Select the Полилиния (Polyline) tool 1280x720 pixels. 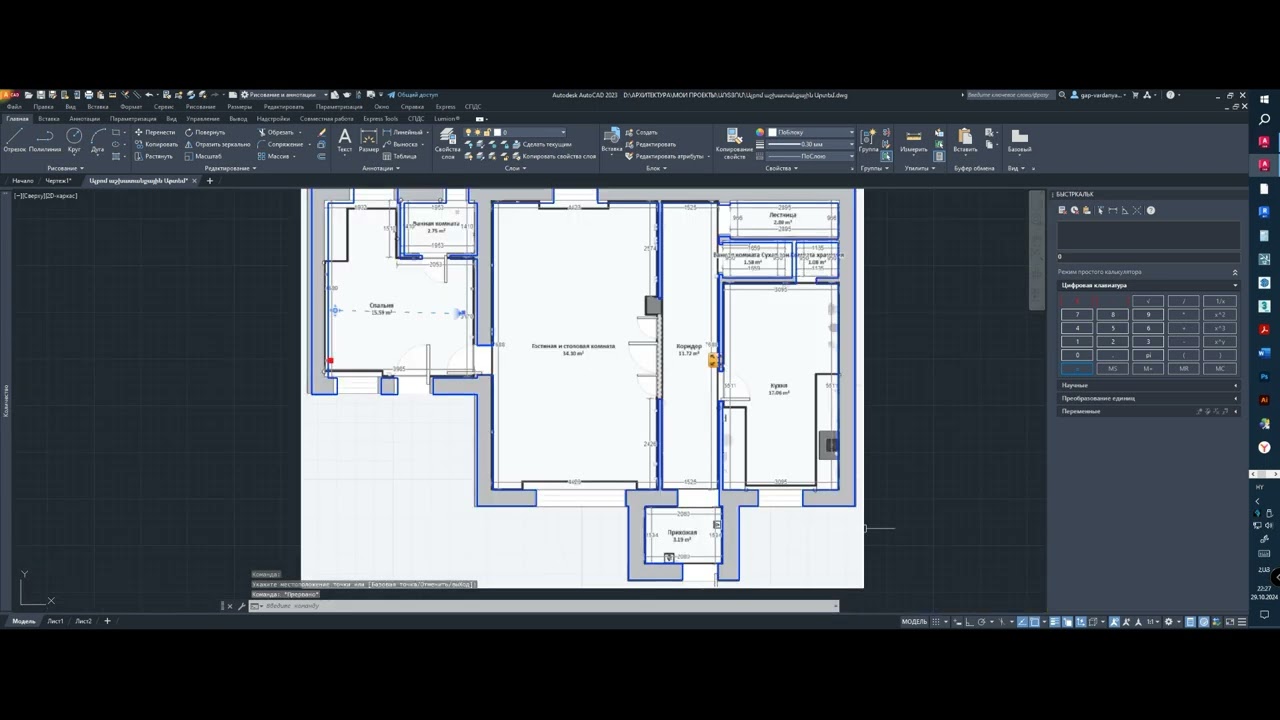[44, 139]
